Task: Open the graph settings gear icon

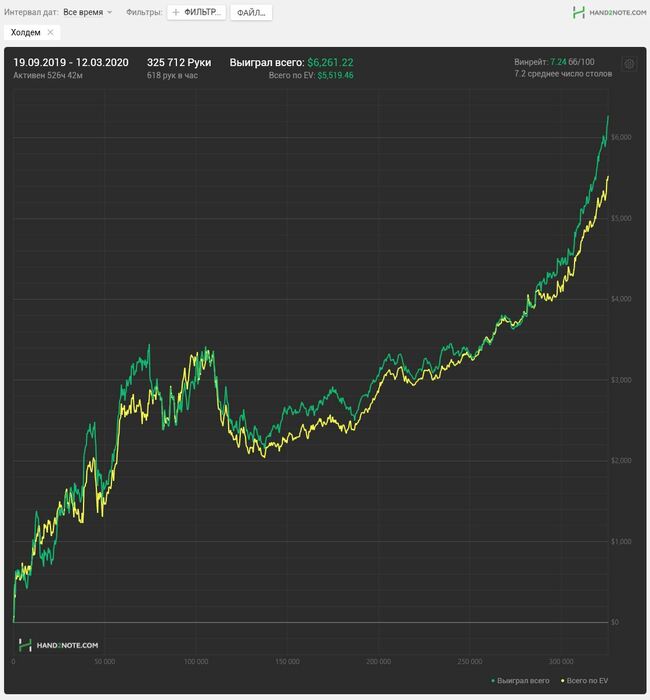Action: pos(629,64)
